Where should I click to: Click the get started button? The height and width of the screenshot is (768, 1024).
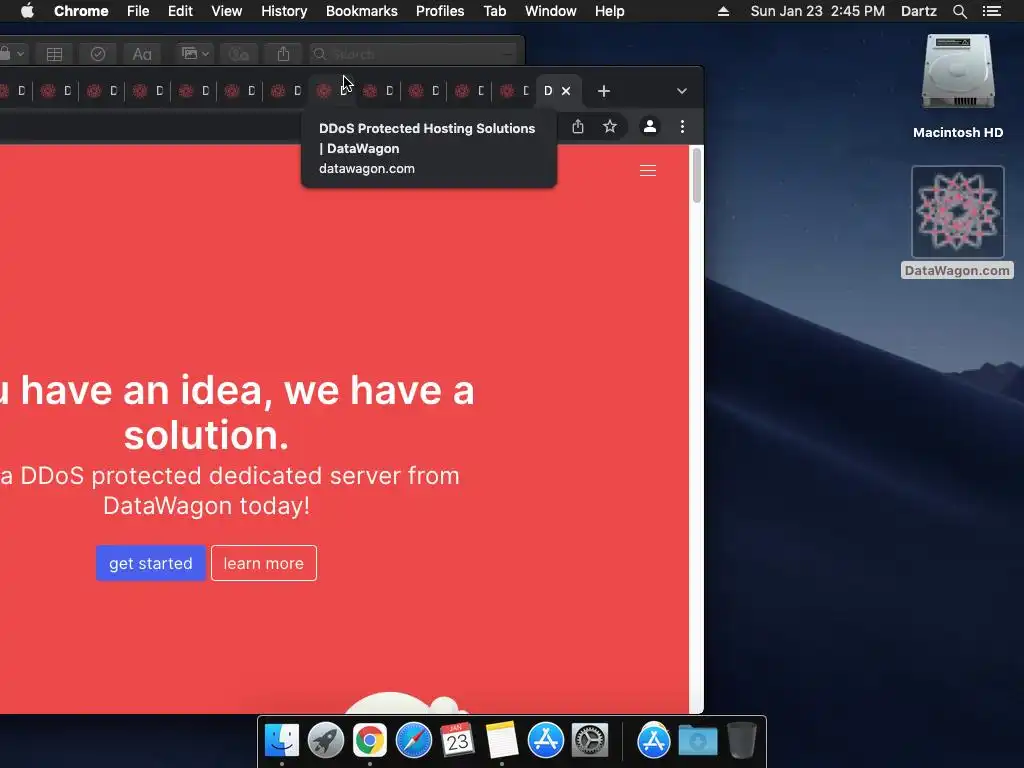151,563
